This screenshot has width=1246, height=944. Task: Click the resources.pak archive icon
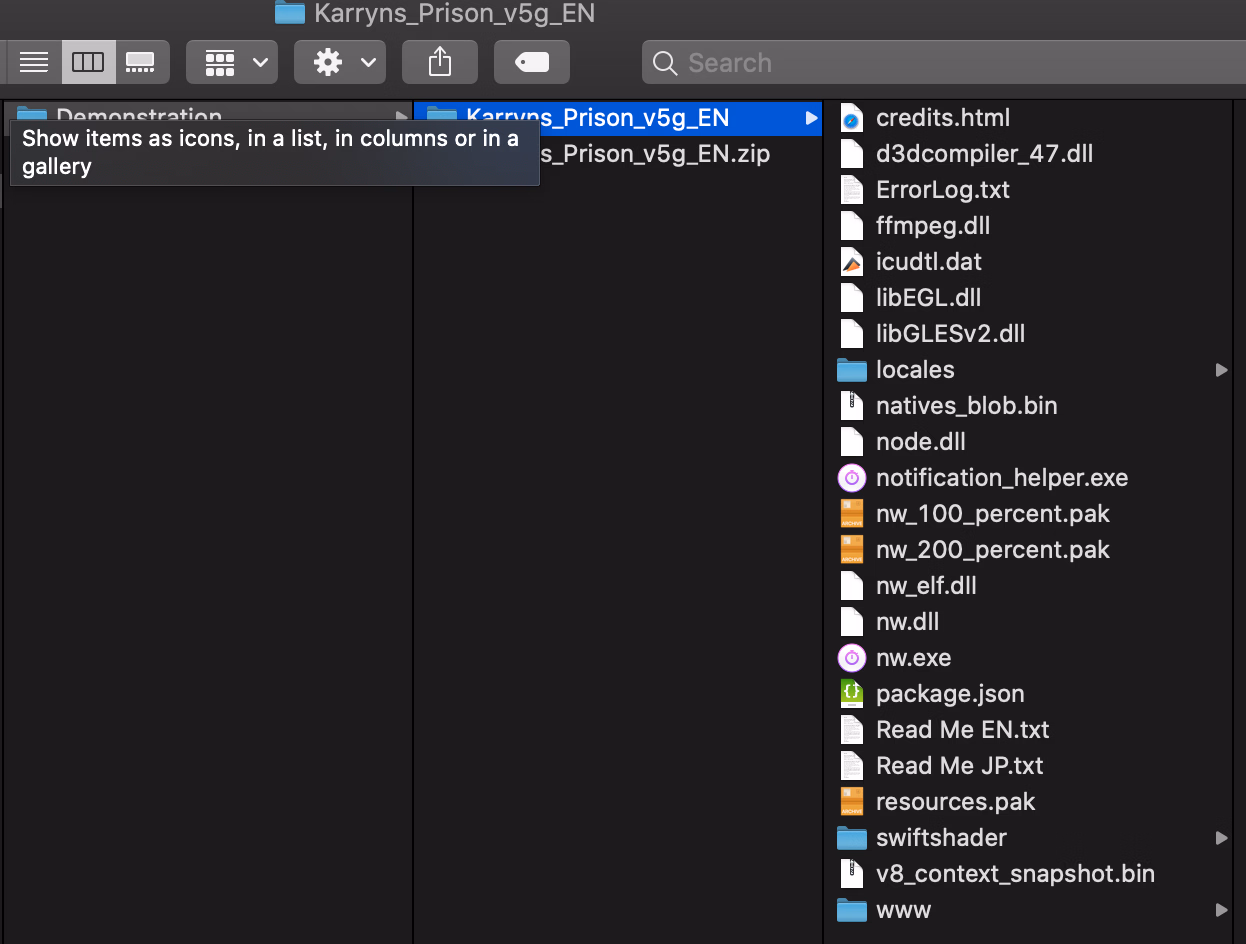(x=852, y=802)
